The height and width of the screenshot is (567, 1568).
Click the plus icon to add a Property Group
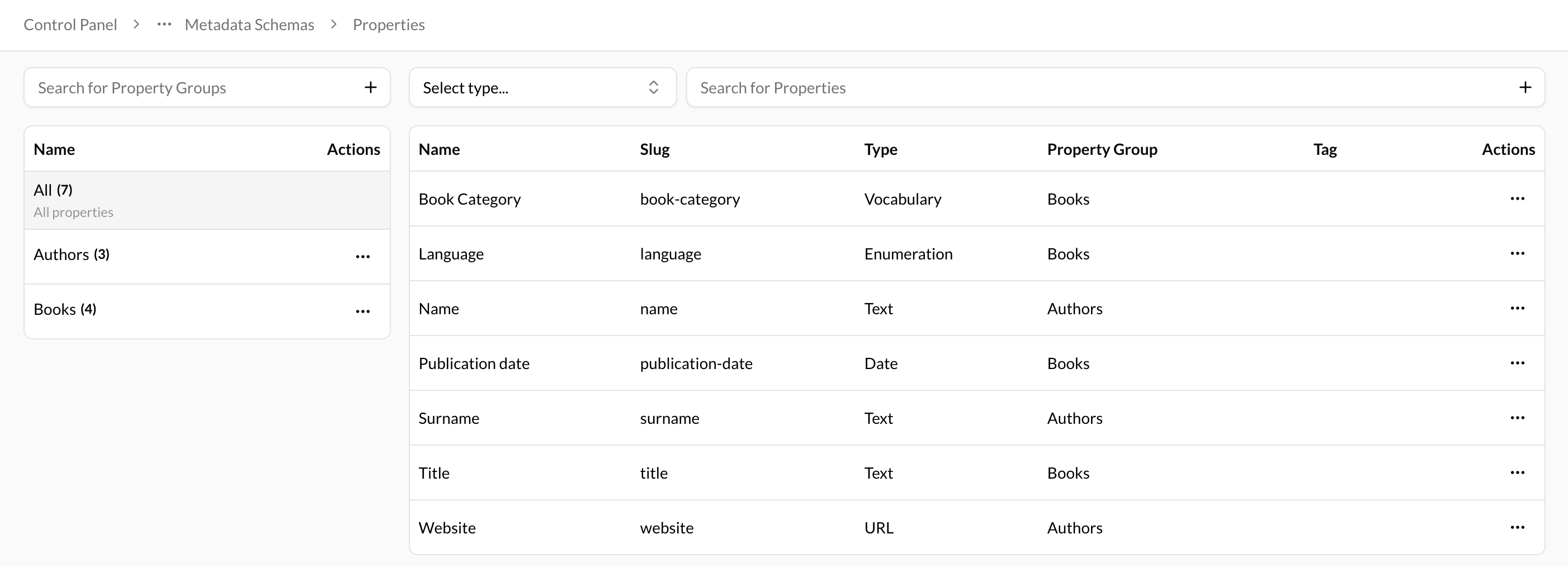[370, 87]
